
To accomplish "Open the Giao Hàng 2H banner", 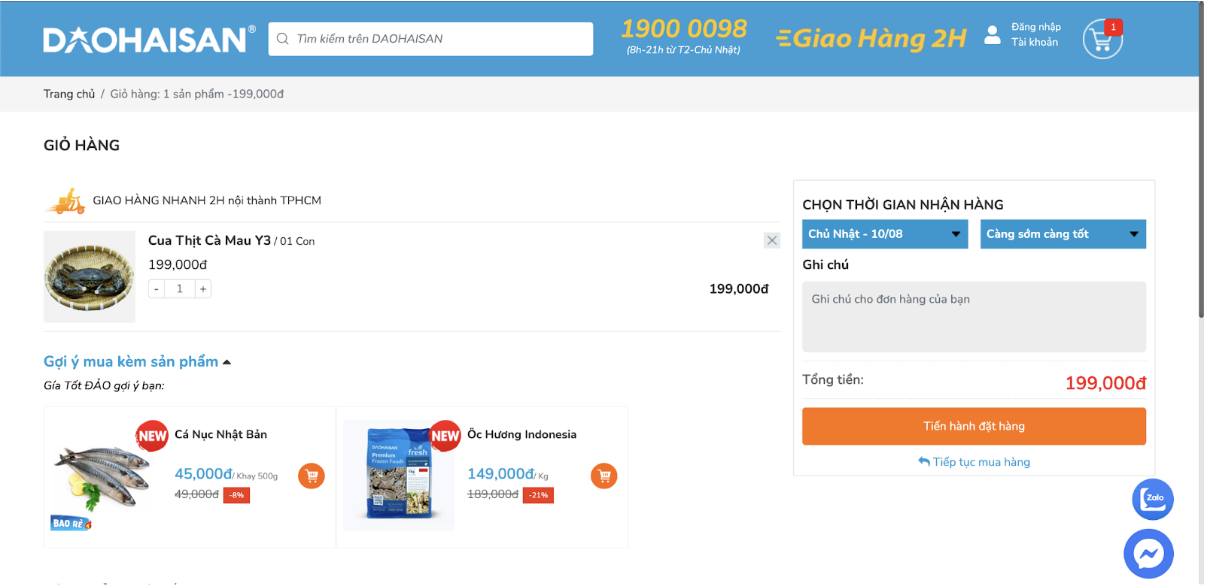I will click(x=872, y=39).
